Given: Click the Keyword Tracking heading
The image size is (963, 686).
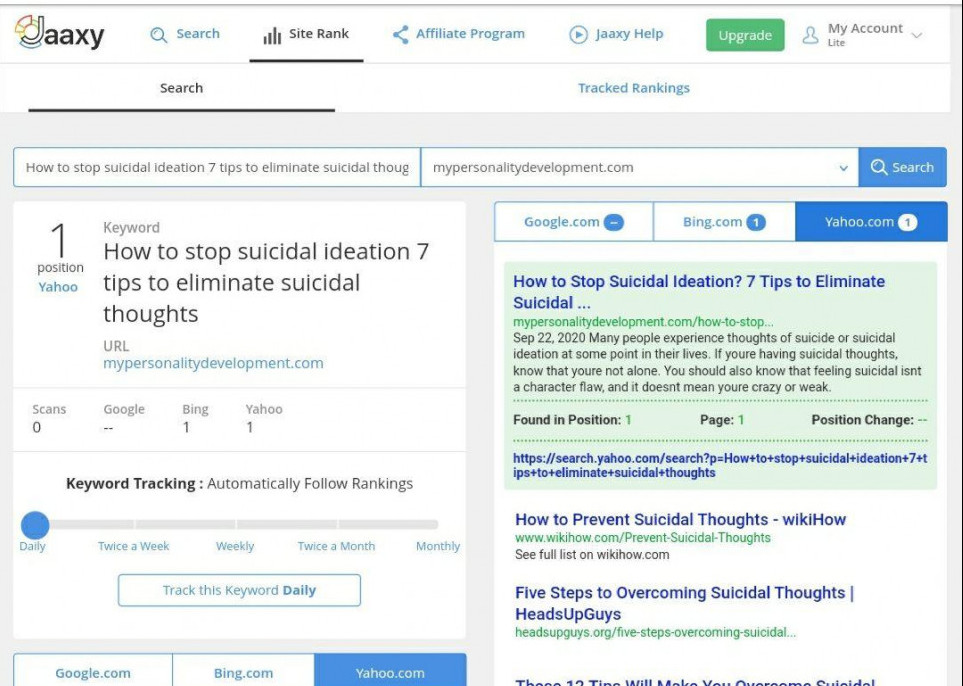Looking at the screenshot, I should coord(240,484).
